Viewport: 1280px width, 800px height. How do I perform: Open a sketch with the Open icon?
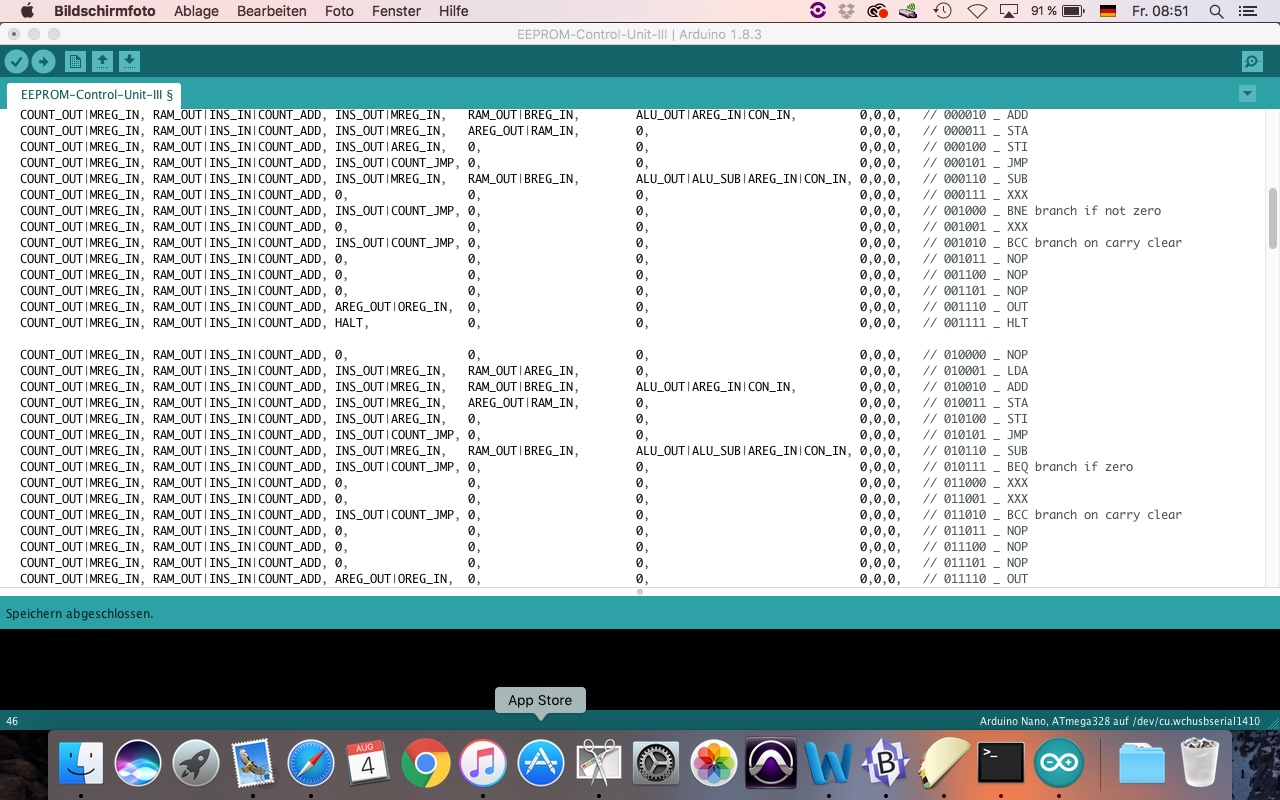click(x=102, y=62)
